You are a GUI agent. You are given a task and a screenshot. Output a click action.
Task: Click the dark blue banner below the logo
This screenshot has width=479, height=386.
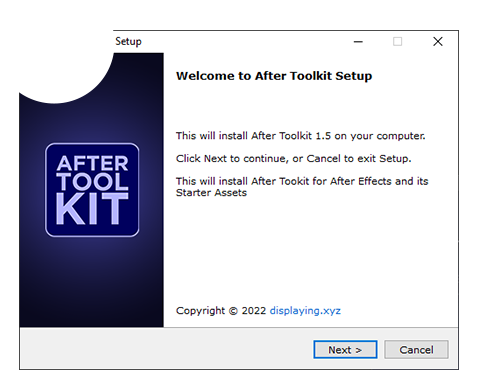[92, 282]
